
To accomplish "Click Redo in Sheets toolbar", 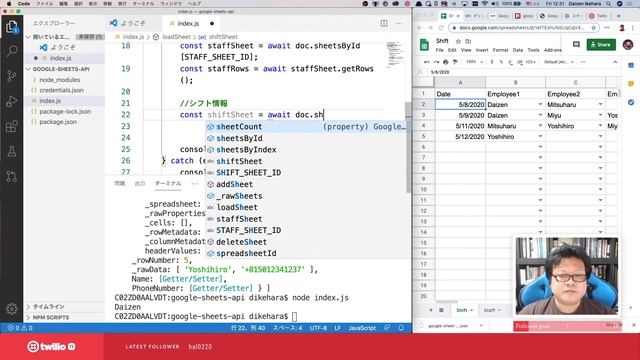I will 436,62.
